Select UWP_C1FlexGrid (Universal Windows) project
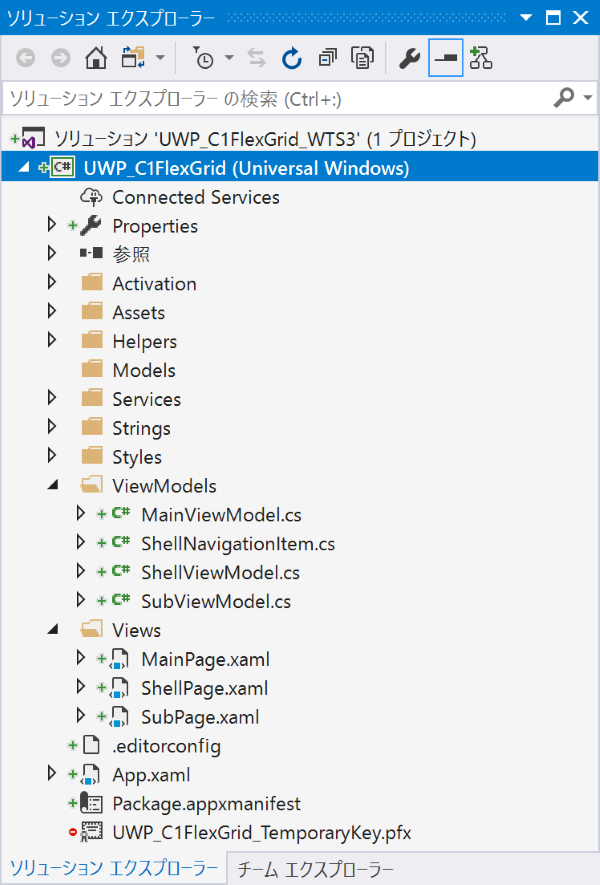The image size is (600, 885). click(246, 168)
